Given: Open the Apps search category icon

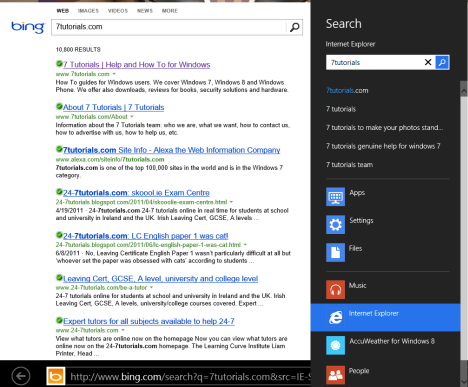Looking at the screenshot, I should [x=335, y=197].
